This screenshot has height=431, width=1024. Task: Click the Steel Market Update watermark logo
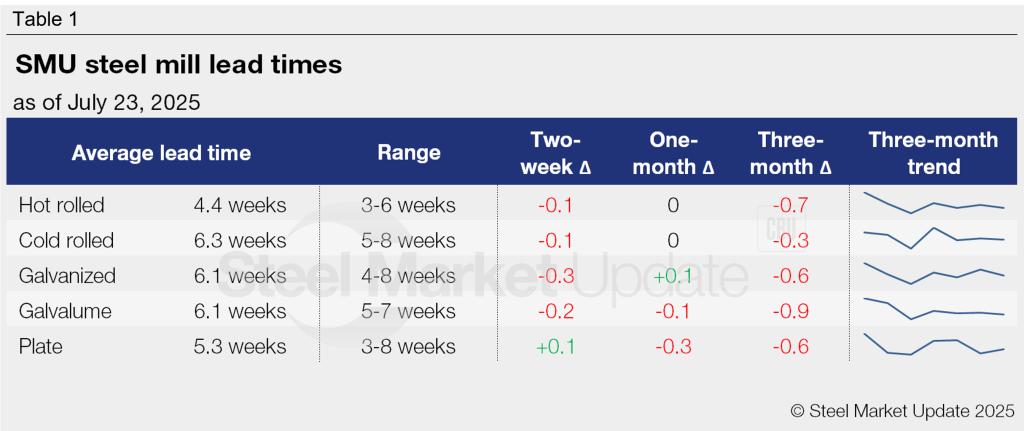click(480, 274)
